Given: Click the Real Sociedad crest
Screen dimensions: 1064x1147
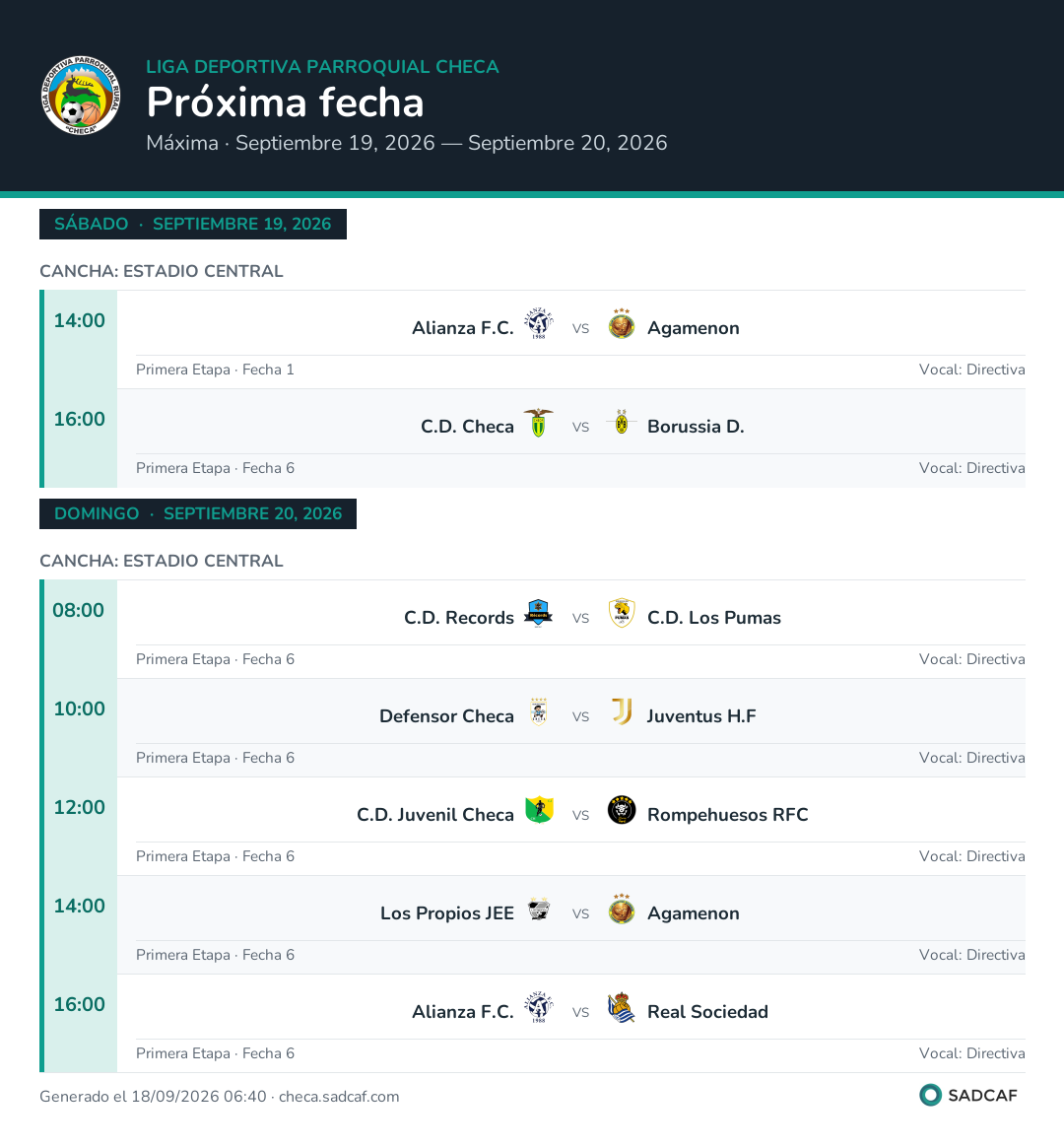Looking at the screenshot, I should (622, 1007).
